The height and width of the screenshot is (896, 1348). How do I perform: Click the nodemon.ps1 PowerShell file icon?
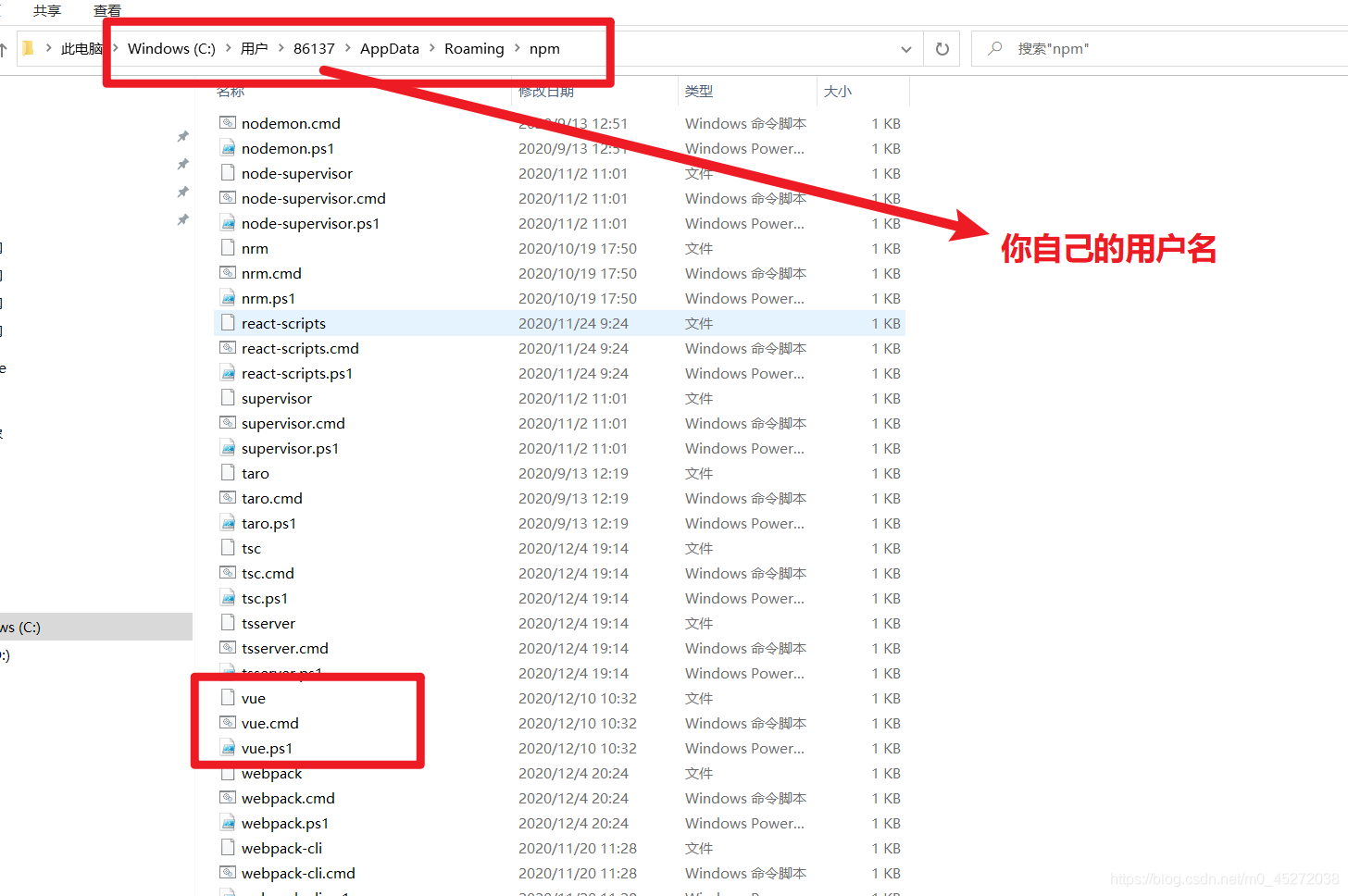pos(228,147)
